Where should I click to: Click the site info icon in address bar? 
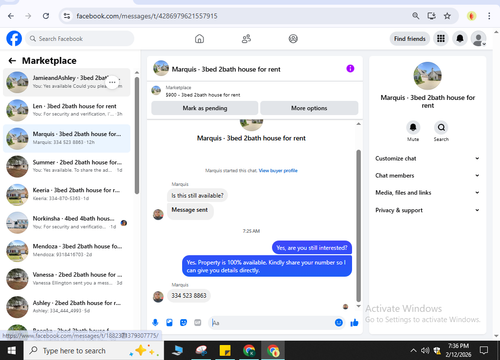coord(67,16)
